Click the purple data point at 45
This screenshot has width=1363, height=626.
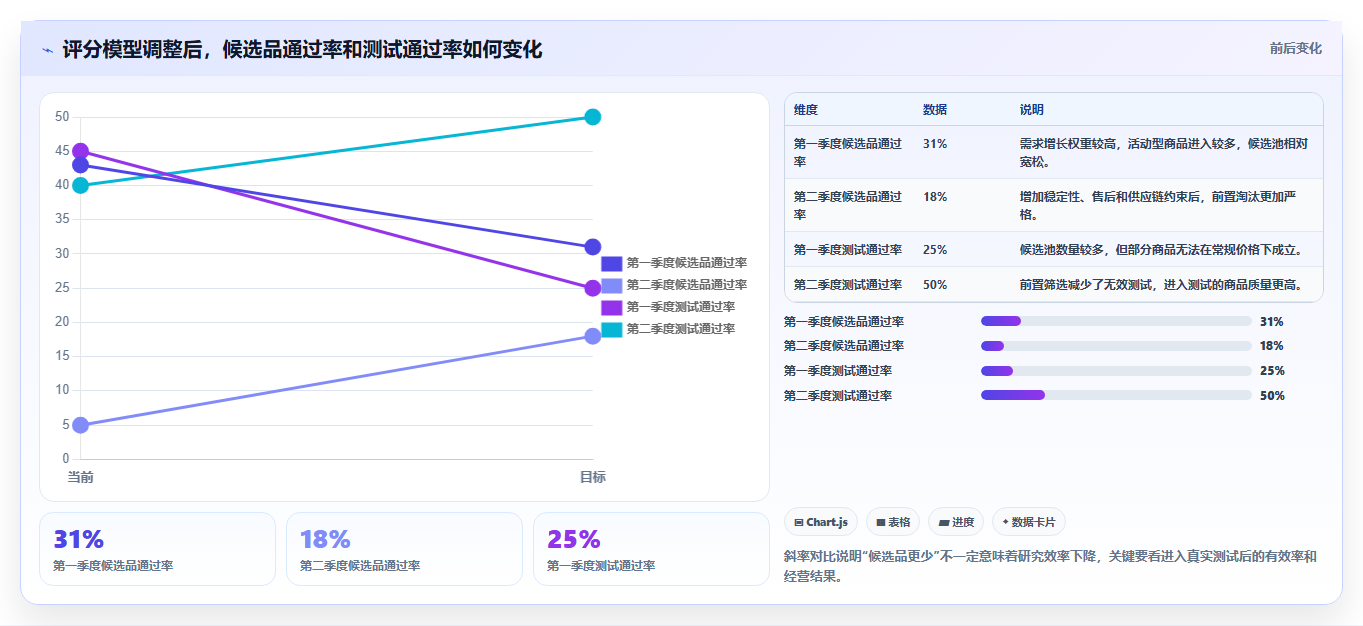[x=81, y=151]
